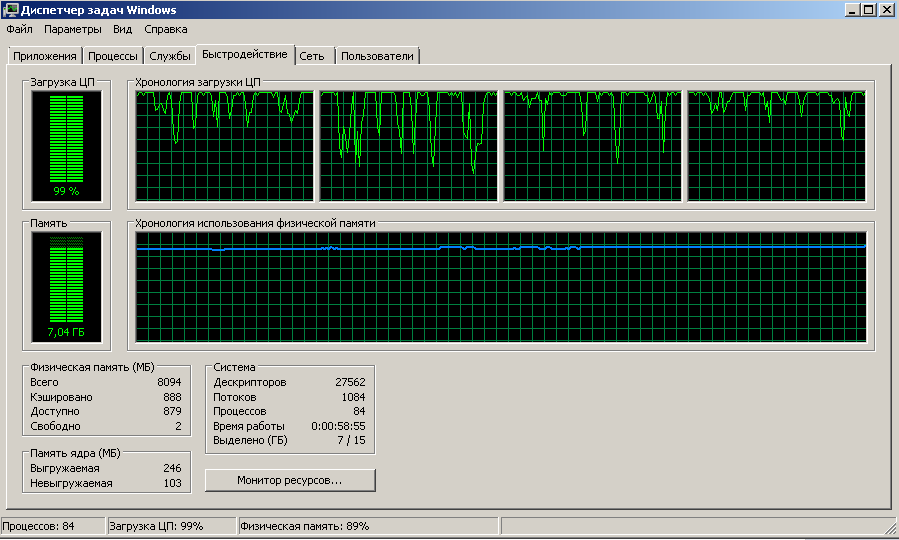Click the Процессов value 84 in Система
Screen dimensions: 899x540
359,412
